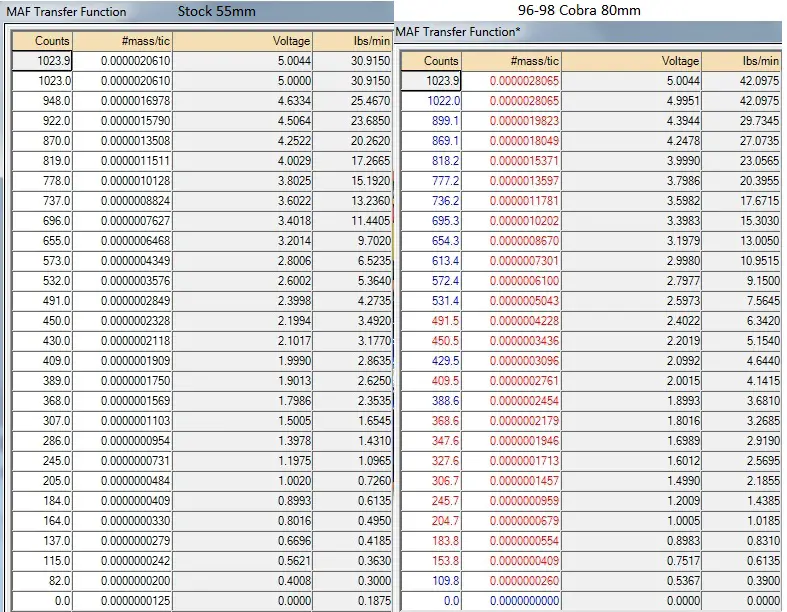Click #mass/tic header in Cobra 80mm table

511,61
